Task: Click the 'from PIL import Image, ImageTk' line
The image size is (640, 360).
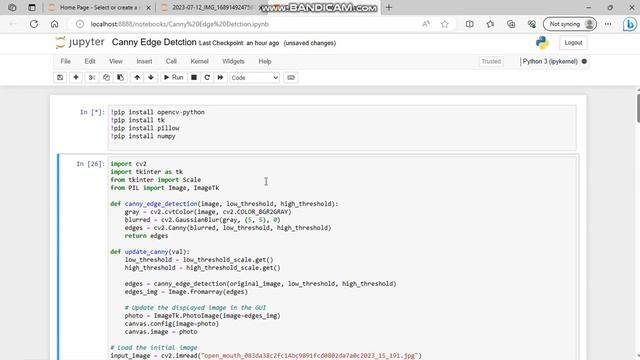Action: 164,188
